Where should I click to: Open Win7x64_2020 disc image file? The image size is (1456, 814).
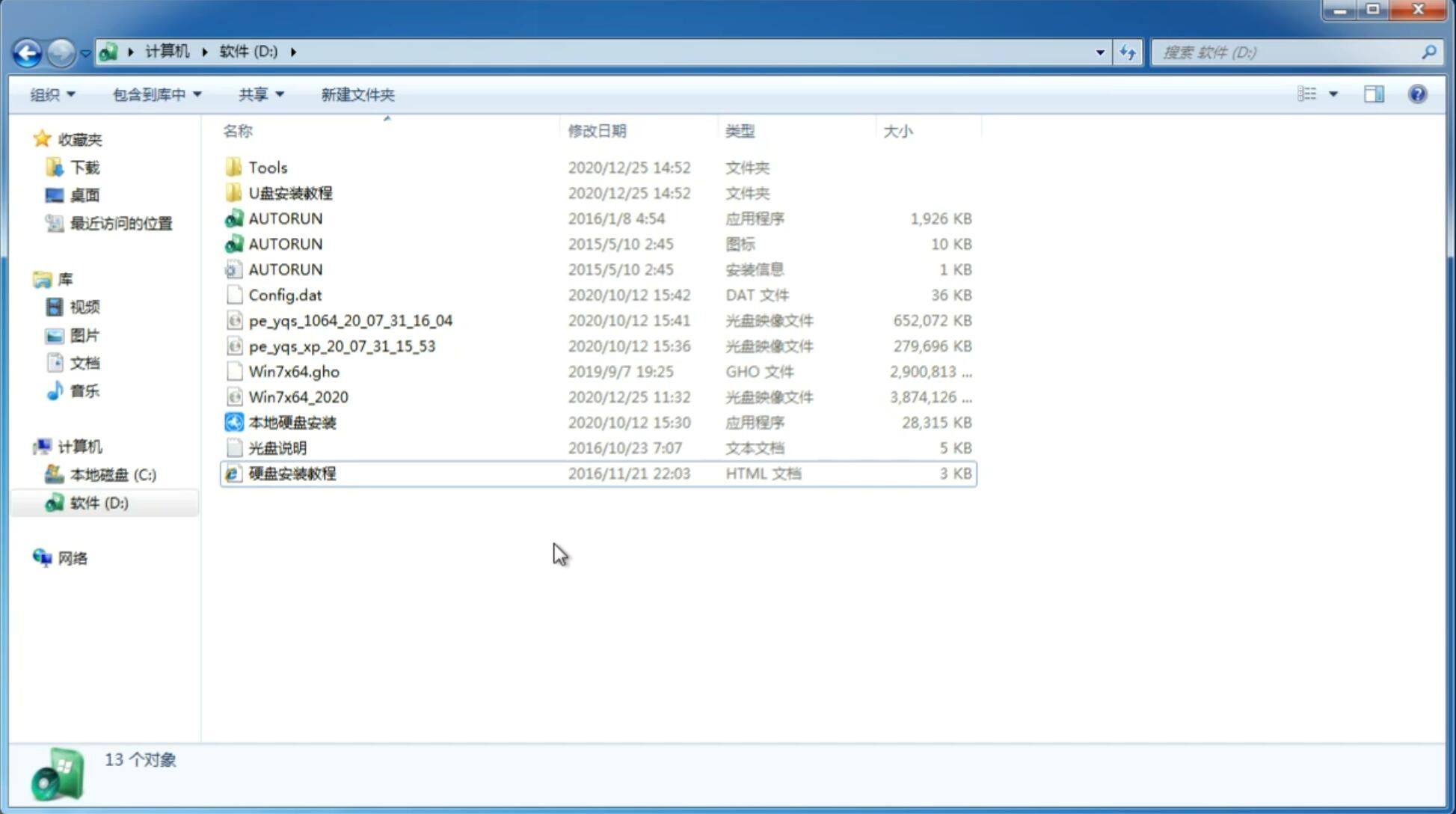[x=298, y=397]
